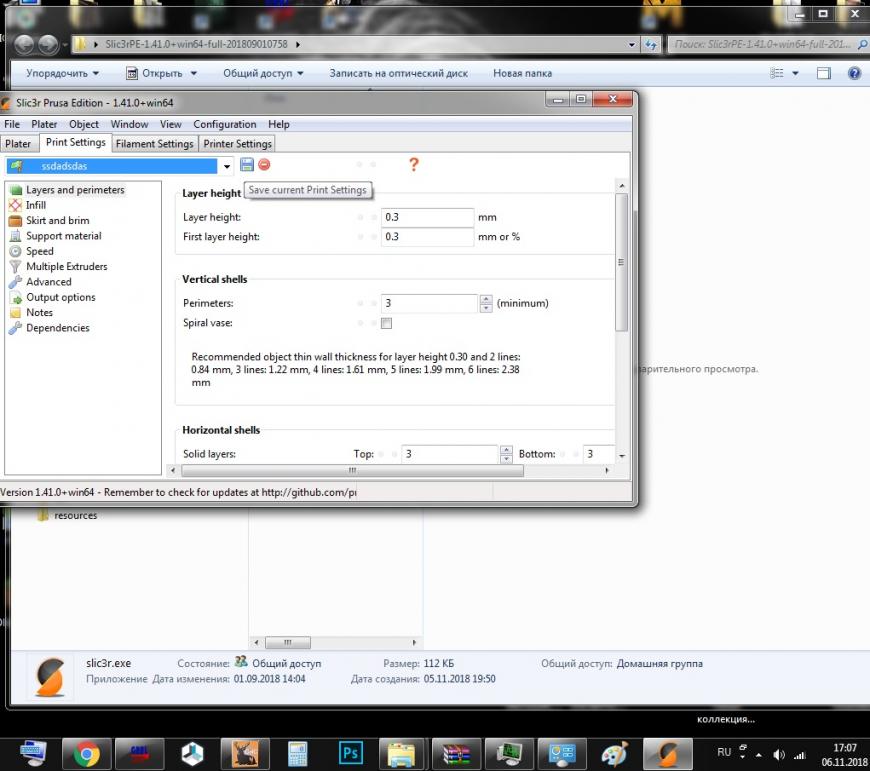870x771 pixels.
Task: Click the Perimeters value field
Action: coord(429,303)
